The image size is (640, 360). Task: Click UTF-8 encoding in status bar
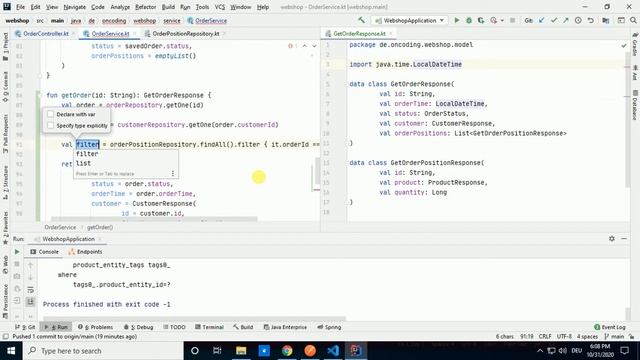click(x=564, y=337)
